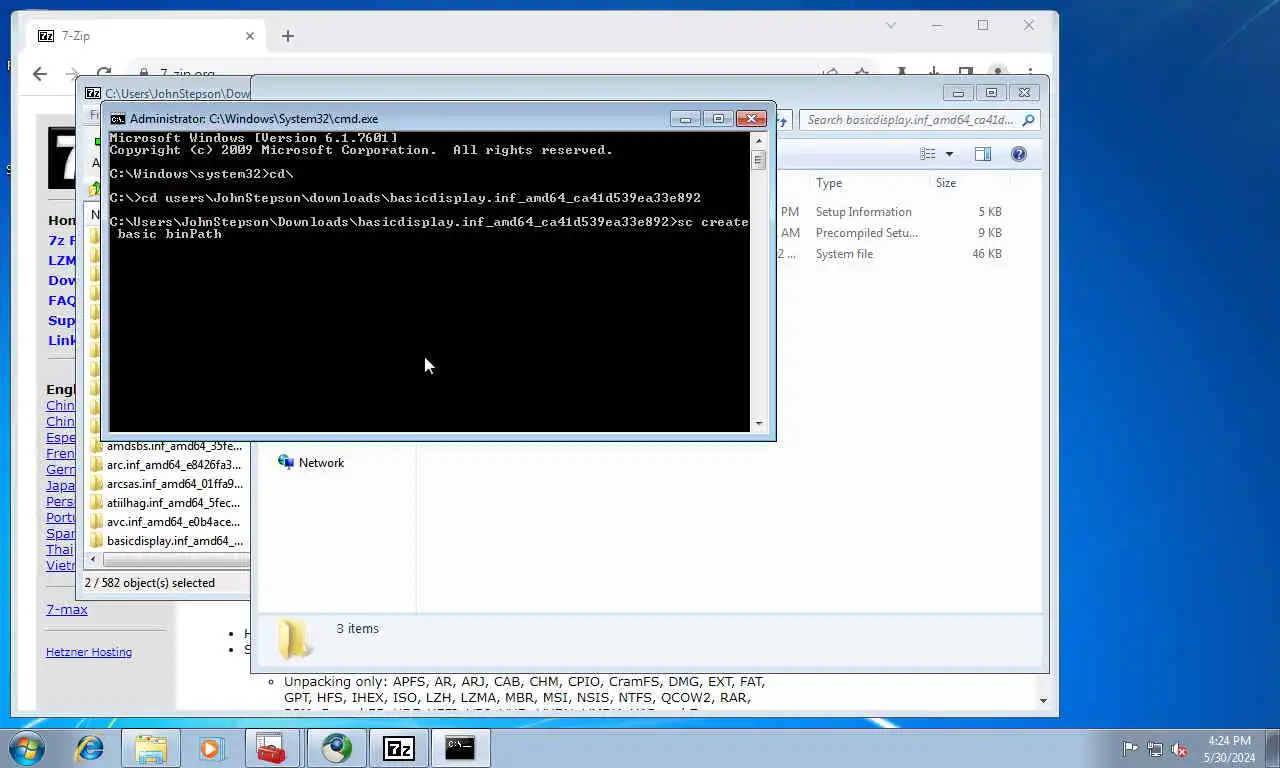
Task: Open the clock showing 4:24 PM
Action: point(1230,748)
